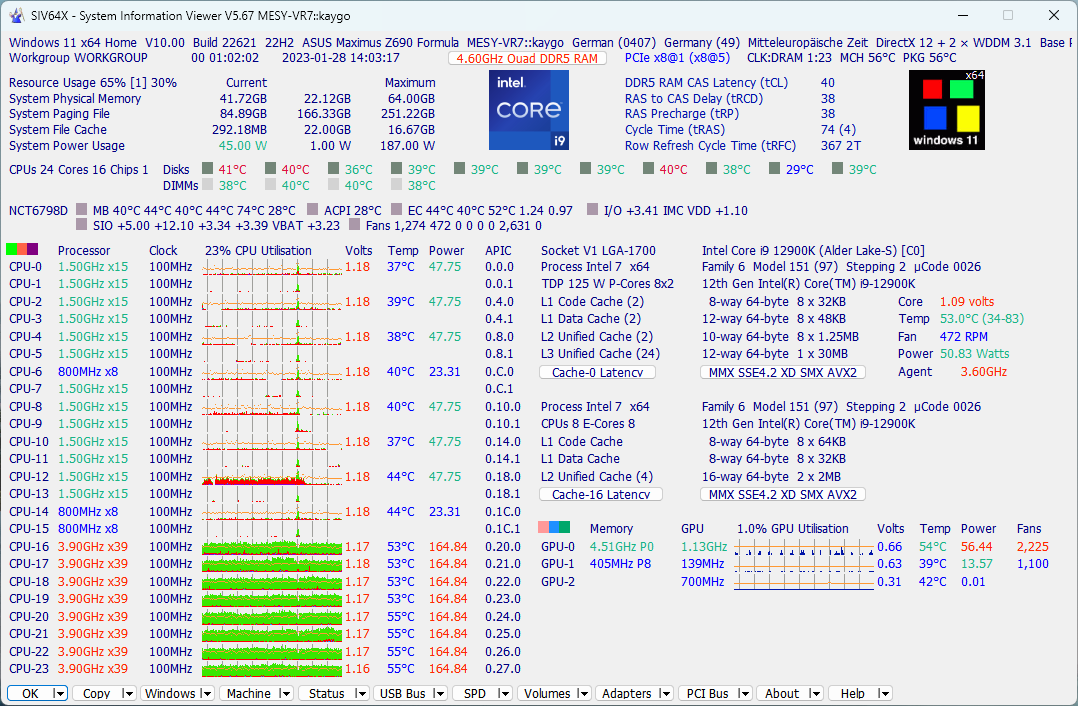Click the GPU colour legend beside Memory

554,527
